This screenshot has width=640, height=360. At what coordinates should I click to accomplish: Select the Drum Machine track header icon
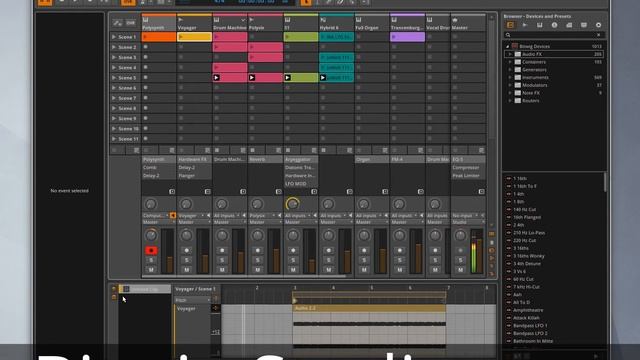[x=217, y=20]
